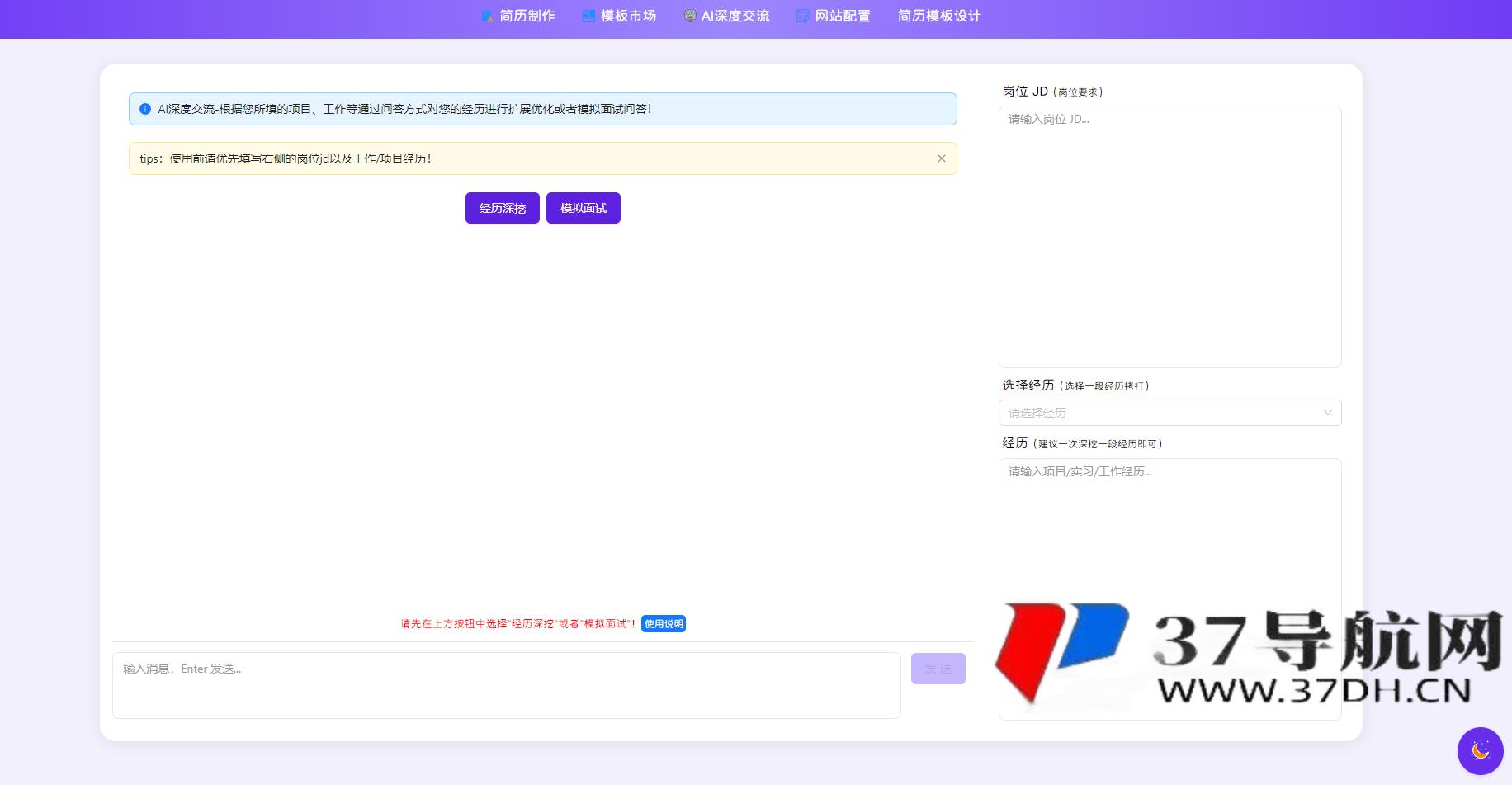Open the 简历模板设计 navigation item
Viewport: 1512px width, 785px height.
point(939,15)
